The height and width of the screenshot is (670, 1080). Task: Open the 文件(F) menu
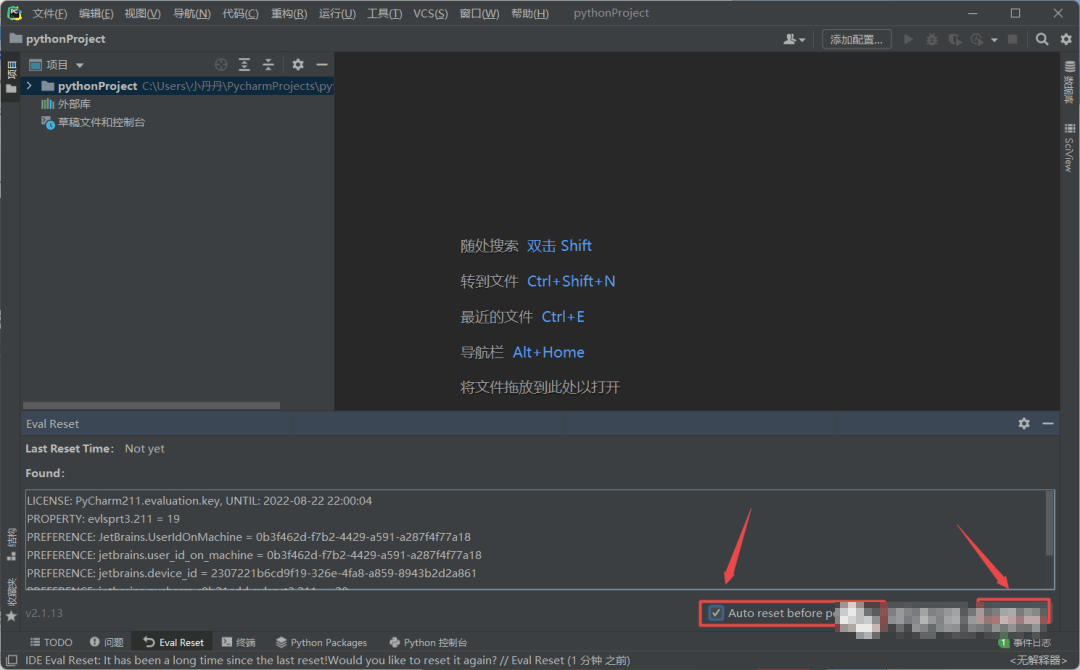point(49,13)
